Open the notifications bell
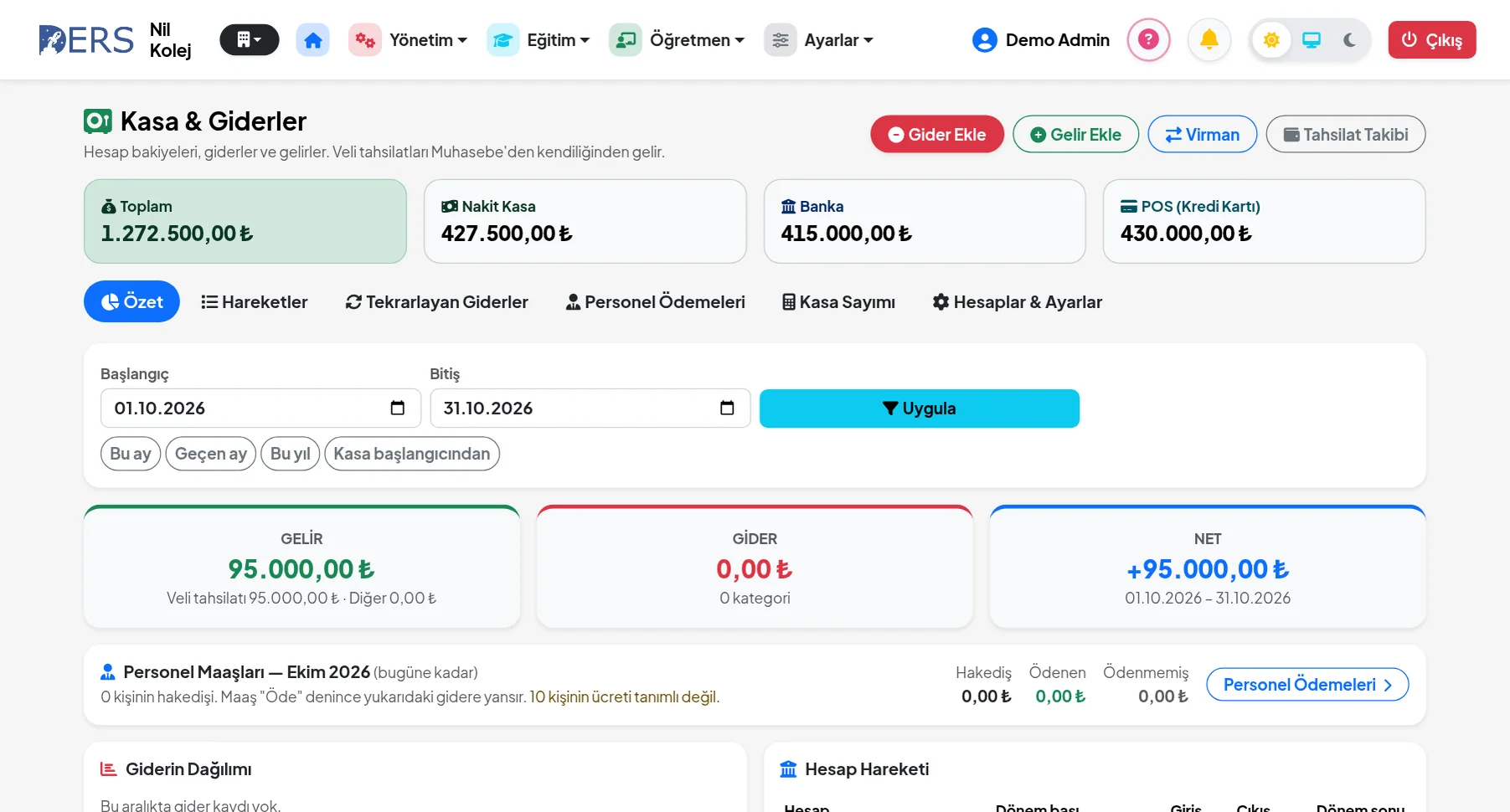 1209,39
